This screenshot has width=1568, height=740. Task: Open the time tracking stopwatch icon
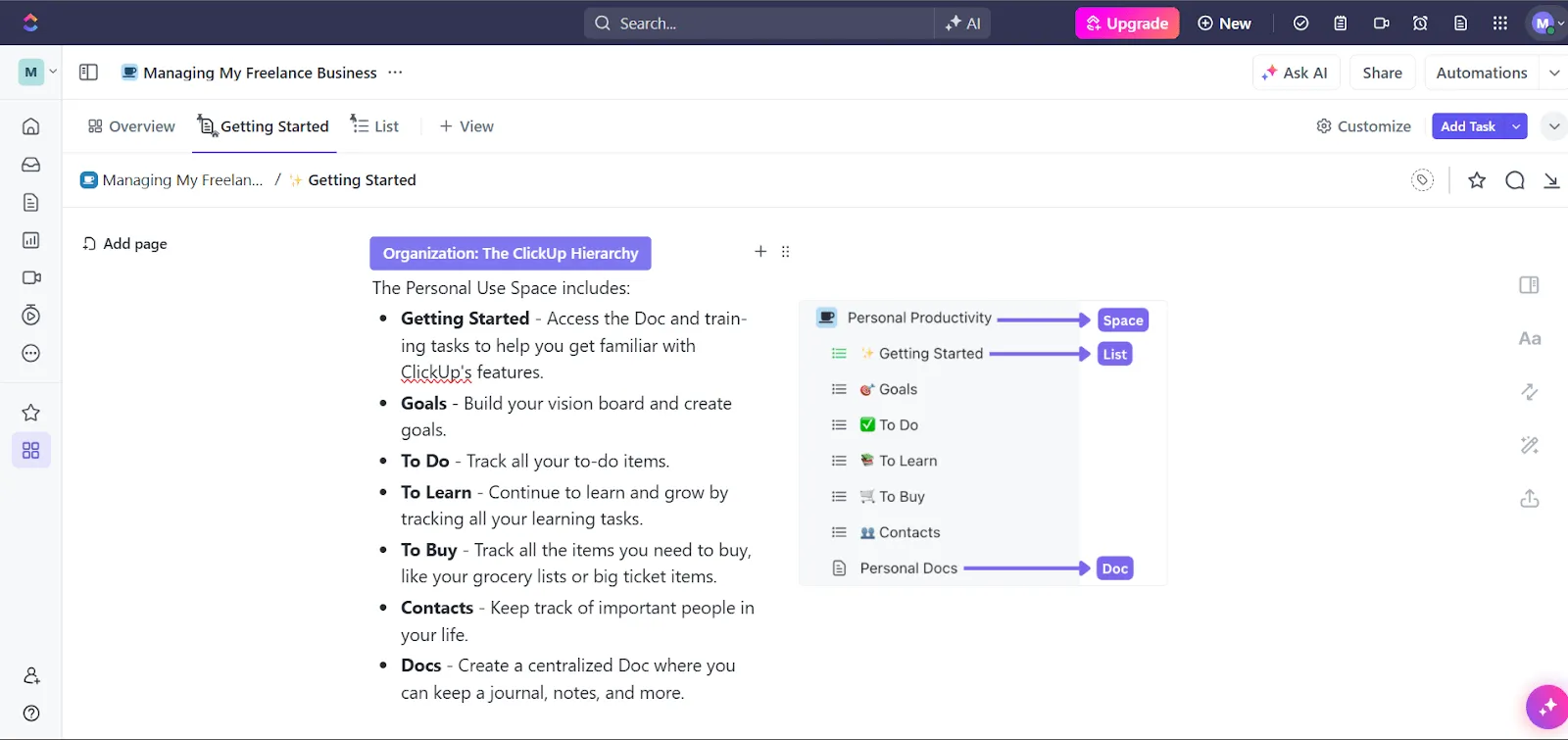(x=30, y=315)
